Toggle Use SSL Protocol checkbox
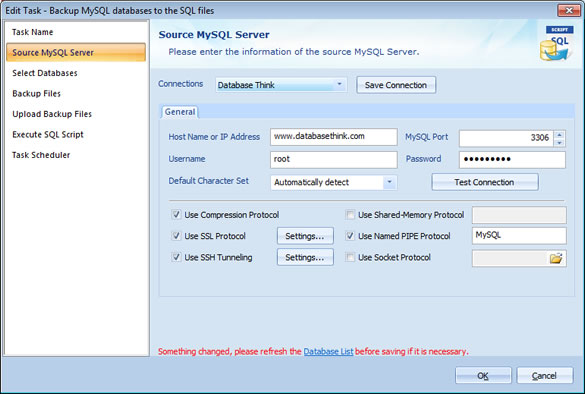This screenshot has height=394, width=585. [x=176, y=236]
